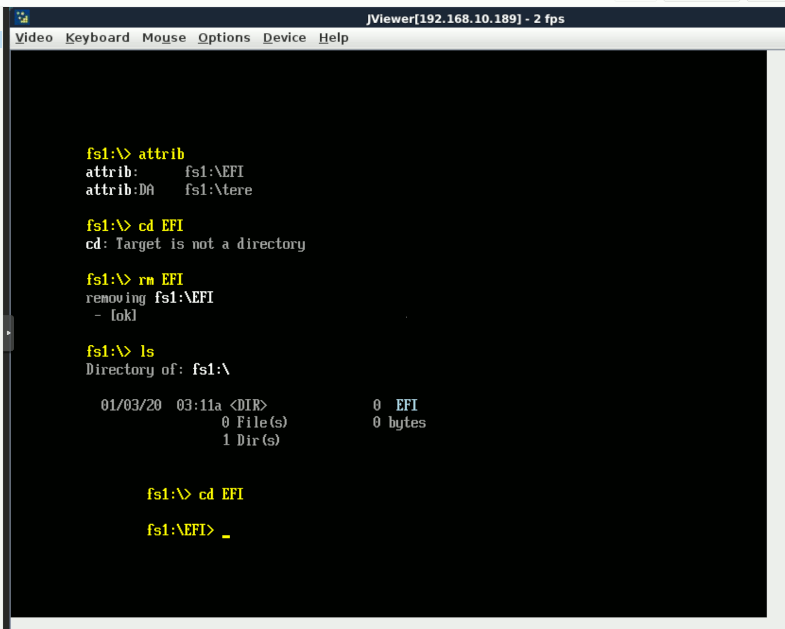The width and height of the screenshot is (785, 629).
Task: Click 'cd: Target is not a directory' message
Action: click(195, 244)
